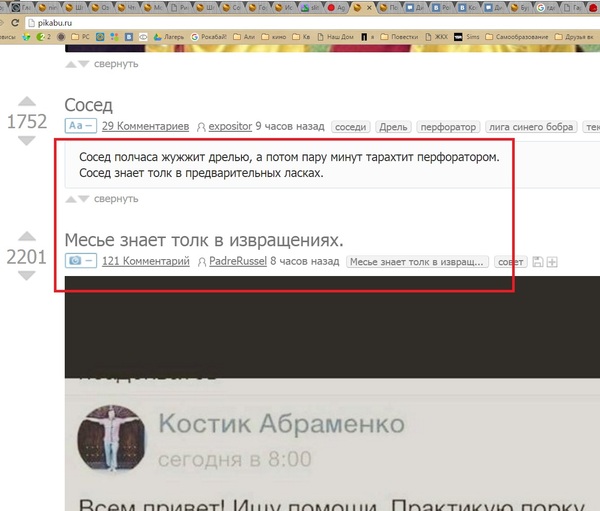The width and height of the screenshot is (600, 511).
Task: Open expositor's user profile
Action: (230, 126)
